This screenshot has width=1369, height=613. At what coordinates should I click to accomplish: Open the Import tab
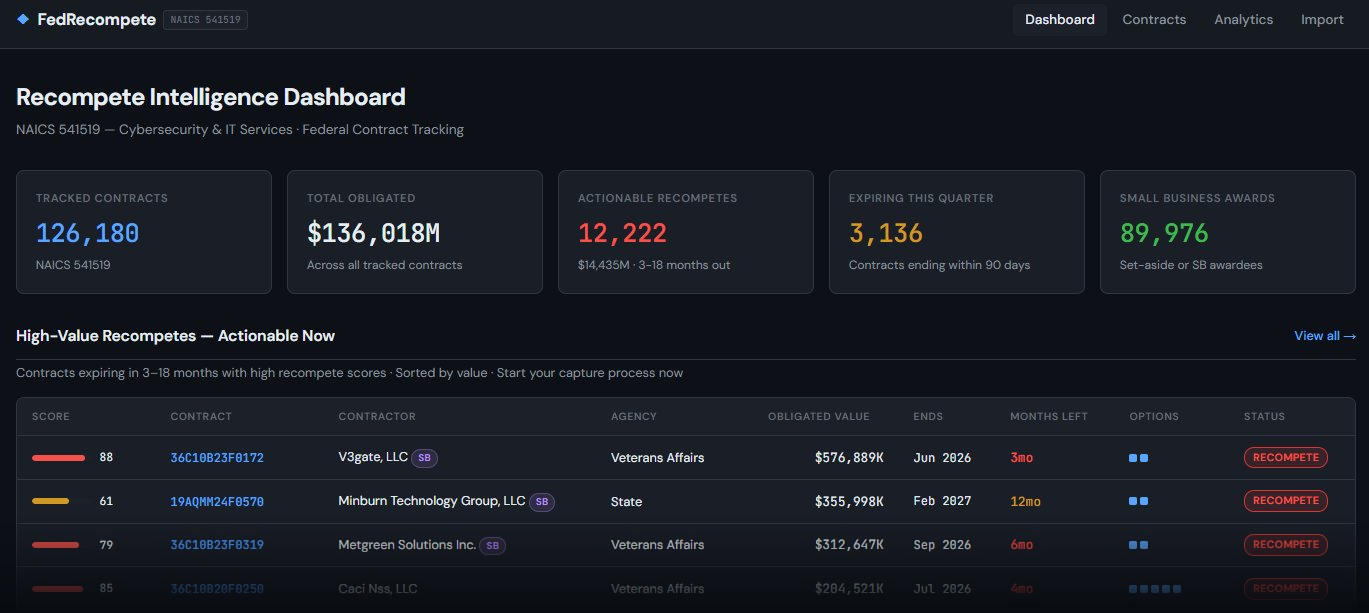pyautogui.click(x=1322, y=19)
